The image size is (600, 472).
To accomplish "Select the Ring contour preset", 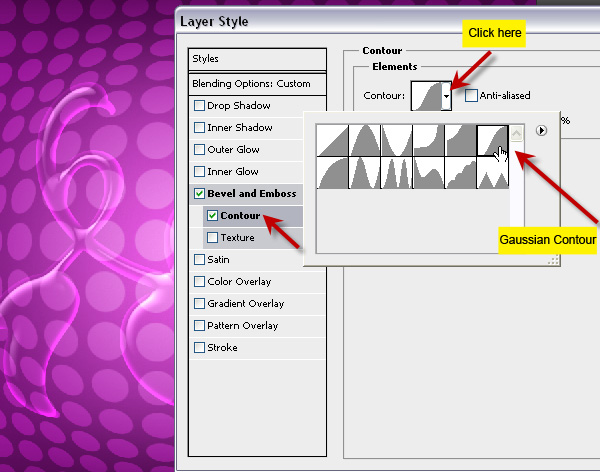I will click(x=365, y=173).
